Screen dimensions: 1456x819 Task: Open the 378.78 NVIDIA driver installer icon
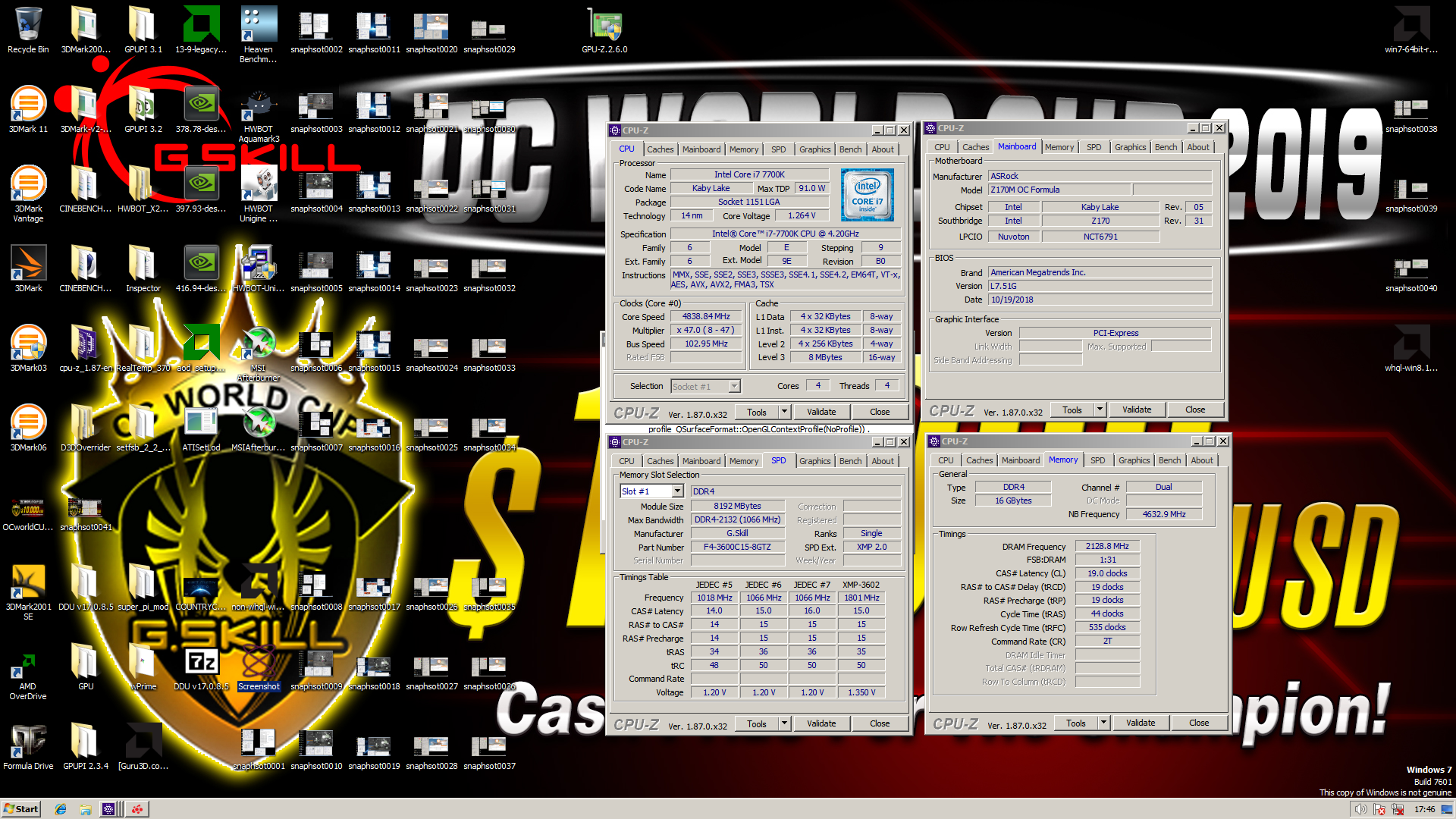tap(201, 111)
